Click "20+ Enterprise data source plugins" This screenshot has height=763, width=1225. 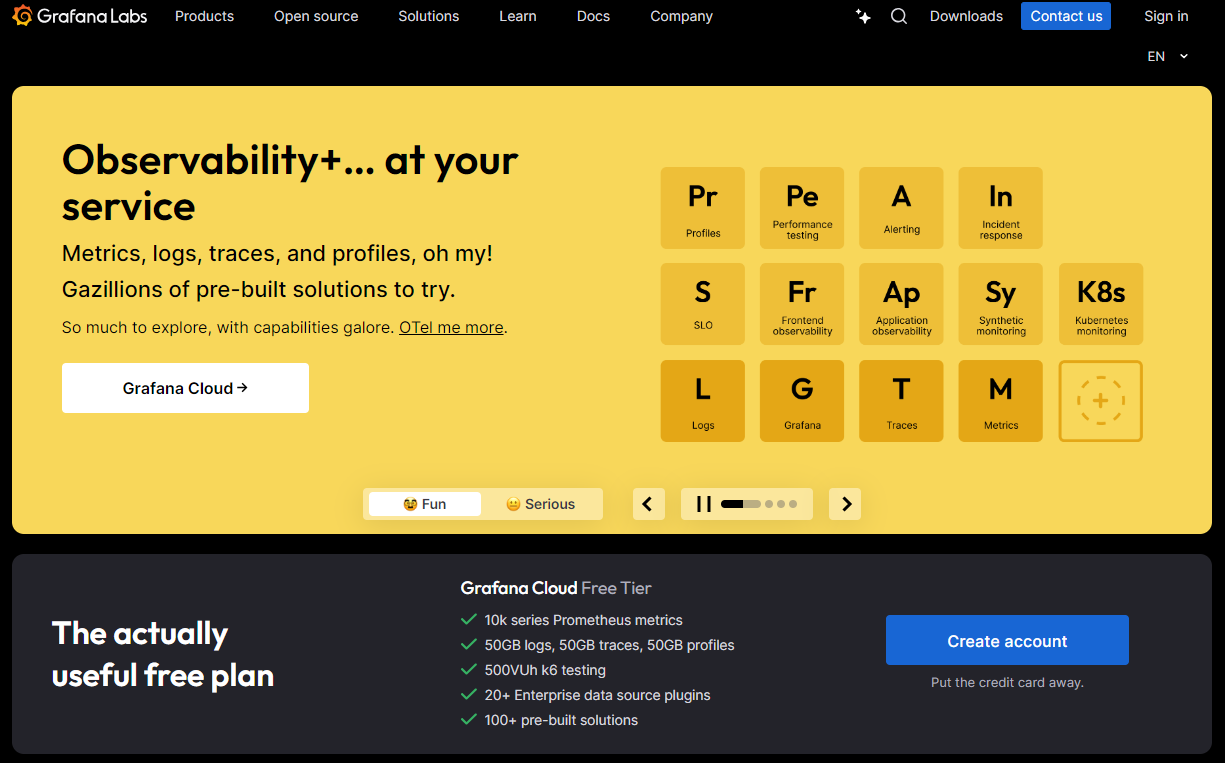tap(597, 695)
